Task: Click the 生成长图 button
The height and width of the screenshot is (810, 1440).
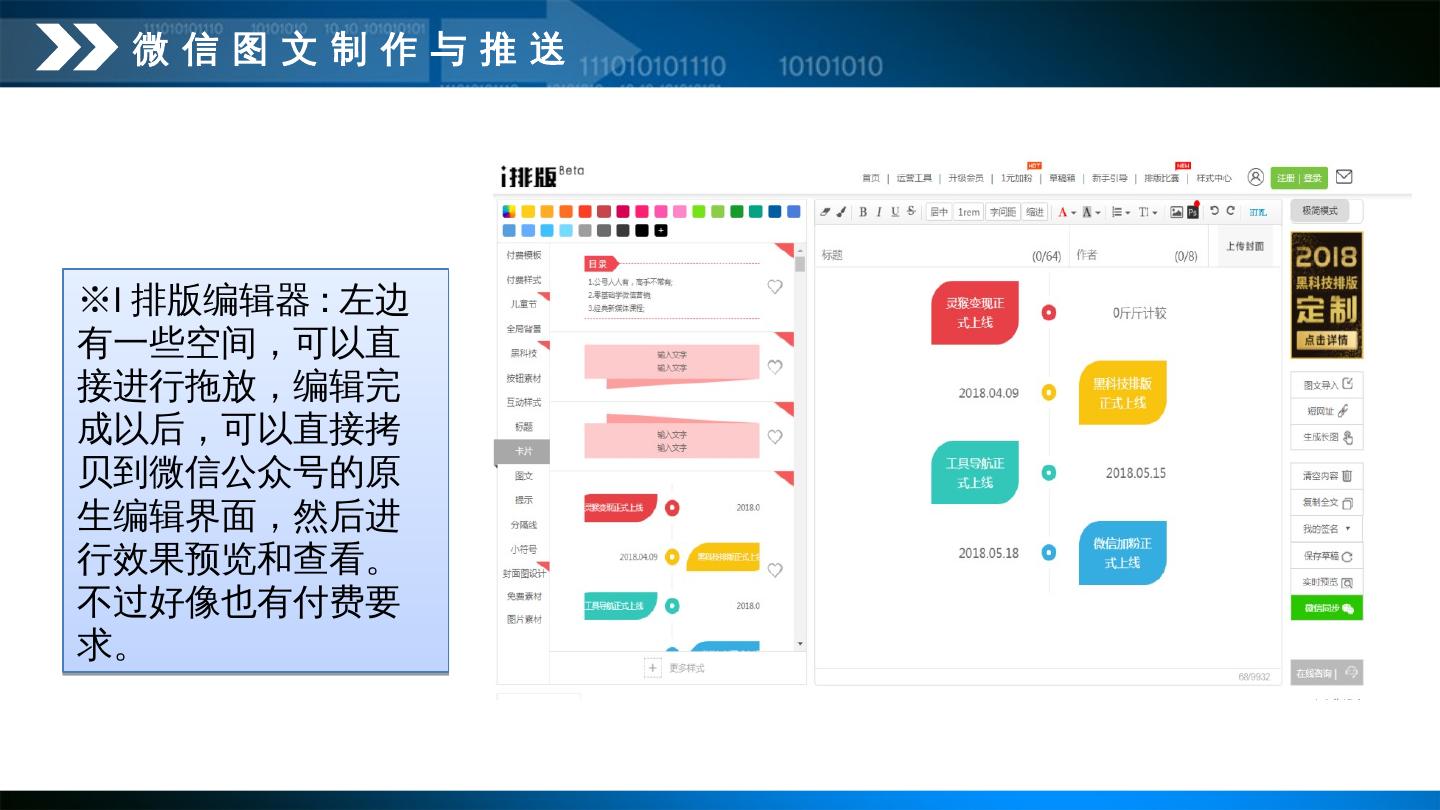Action: point(1326,437)
